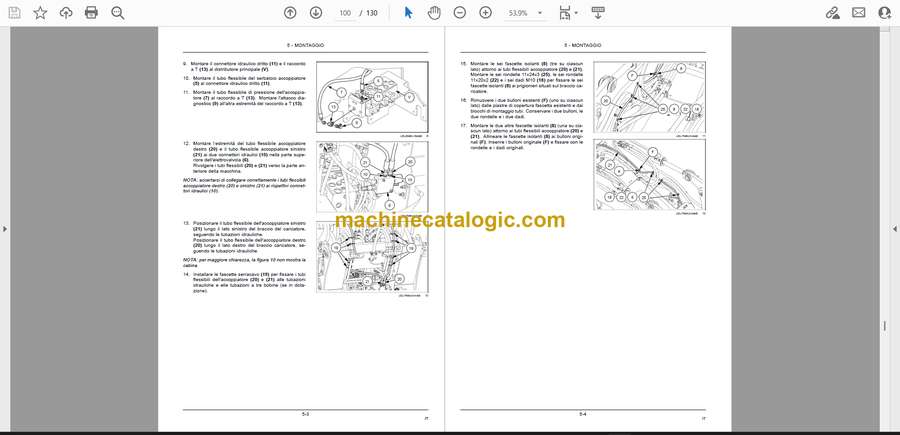Click the page number 5-4 footer

click(x=583, y=413)
